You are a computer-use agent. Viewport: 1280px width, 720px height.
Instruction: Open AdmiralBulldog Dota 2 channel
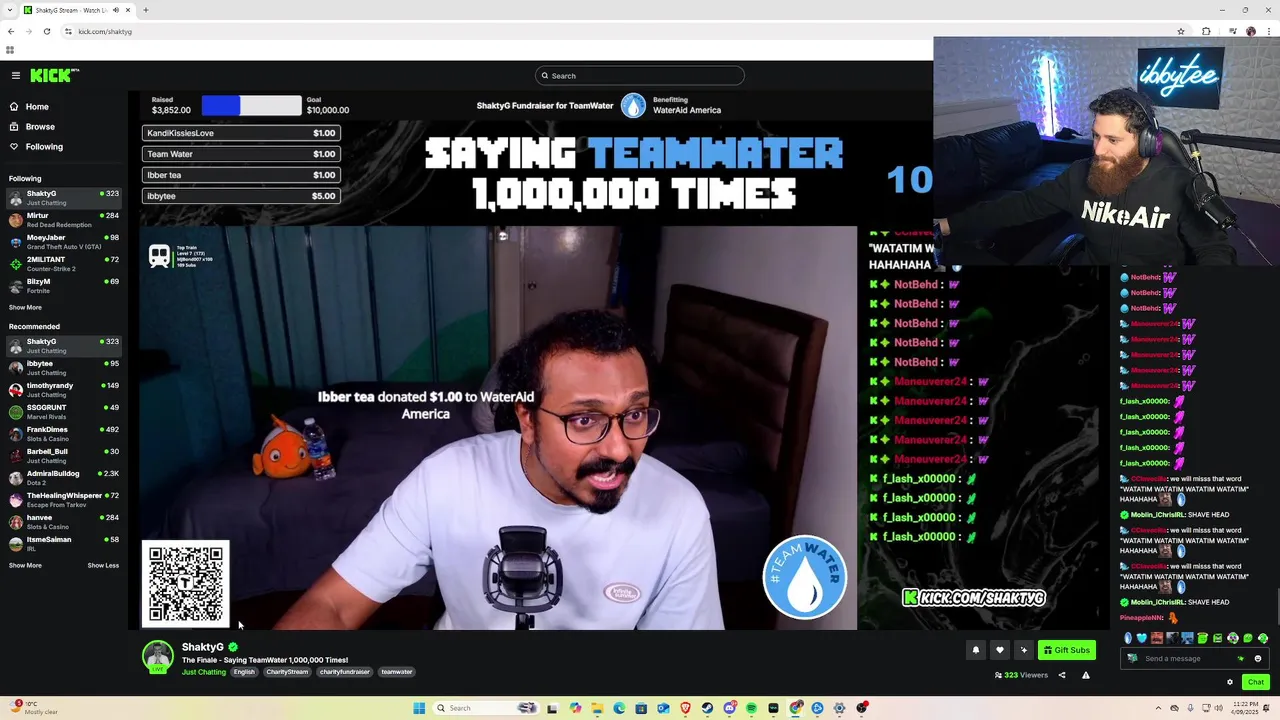(x=64, y=478)
